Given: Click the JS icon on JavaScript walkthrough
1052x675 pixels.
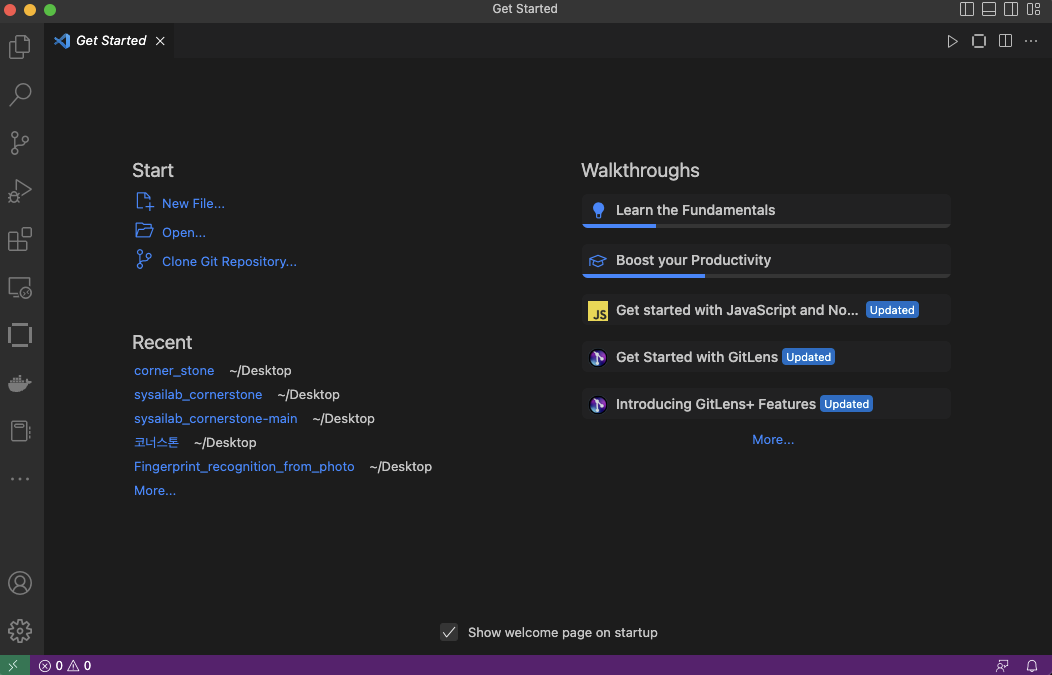Looking at the screenshot, I should tap(598, 311).
